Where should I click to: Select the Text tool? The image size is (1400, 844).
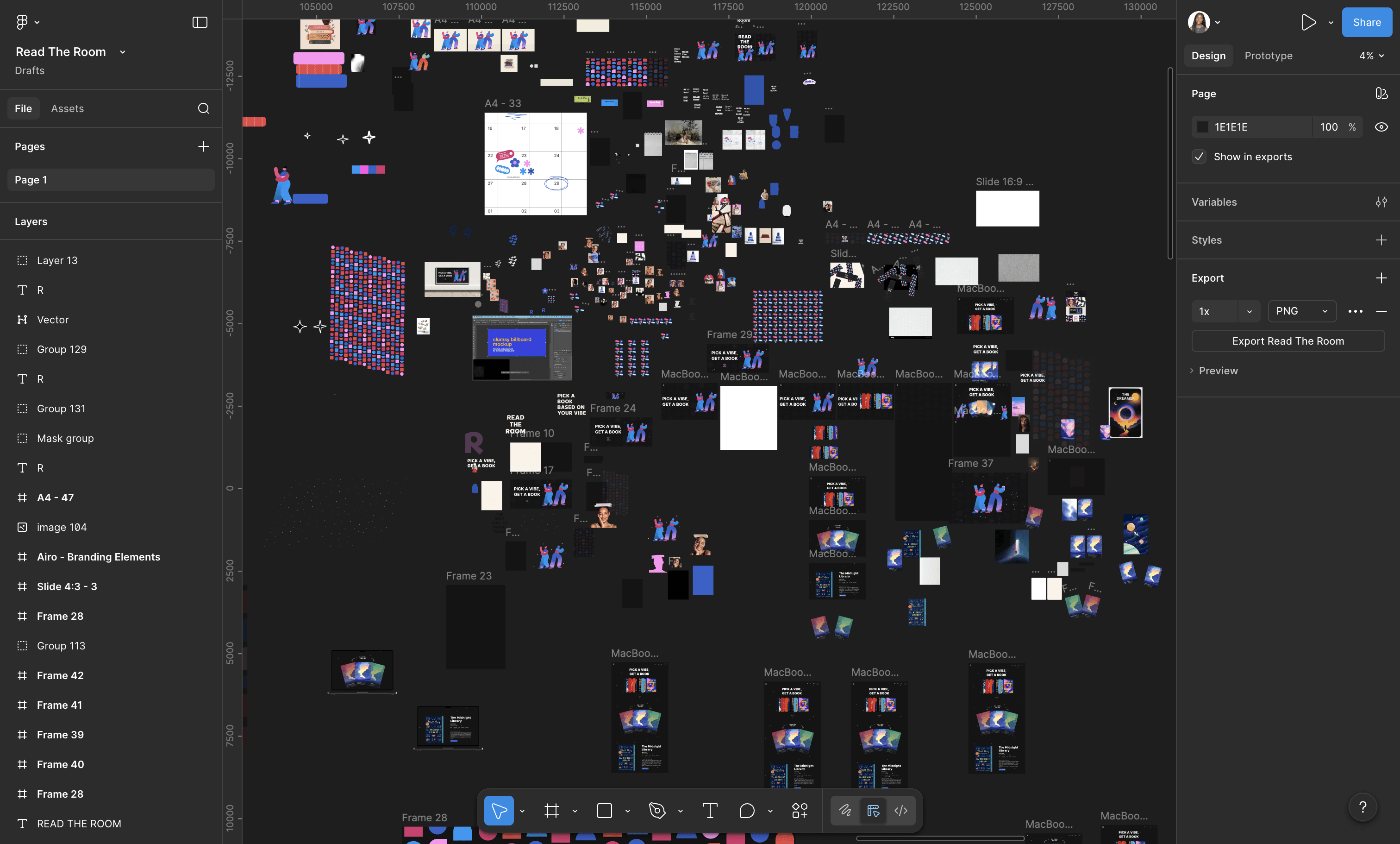(x=710, y=811)
